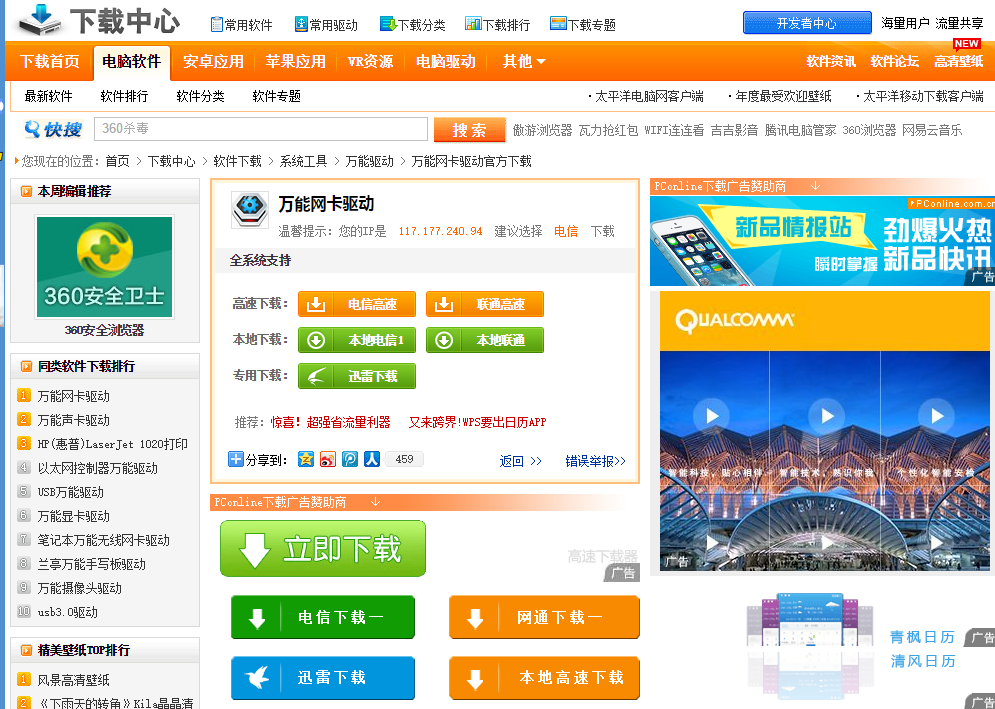Expand the 其他 navigation dropdown
Image resolution: width=995 pixels, height=709 pixels.
524,62
